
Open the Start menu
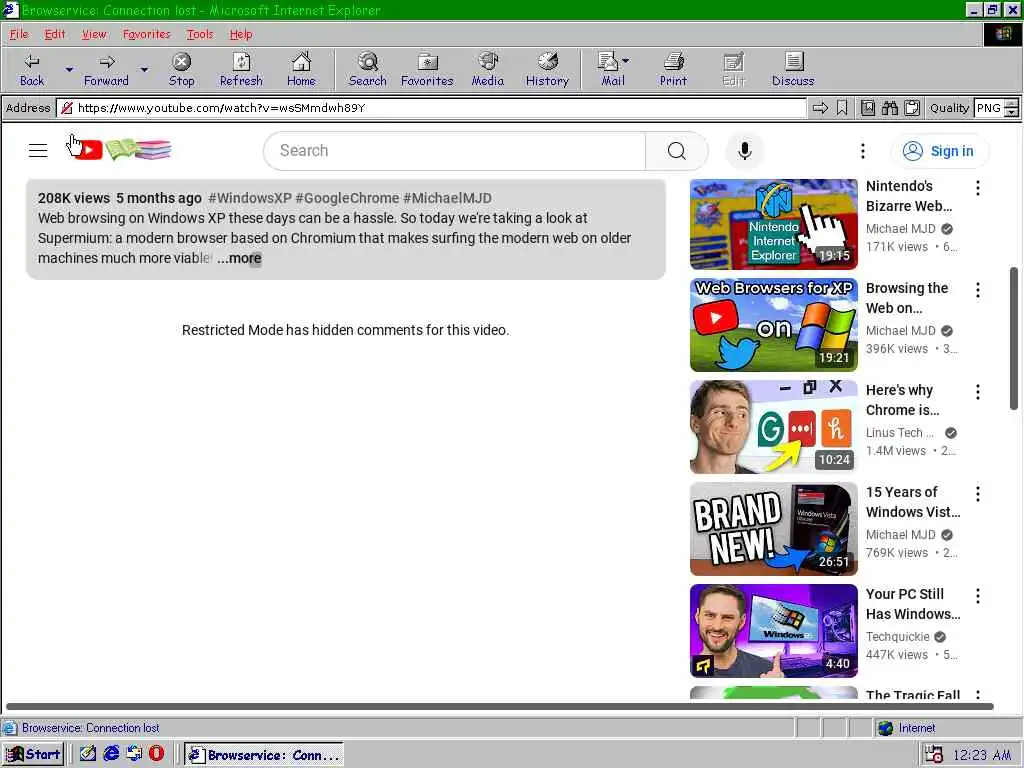coord(33,754)
